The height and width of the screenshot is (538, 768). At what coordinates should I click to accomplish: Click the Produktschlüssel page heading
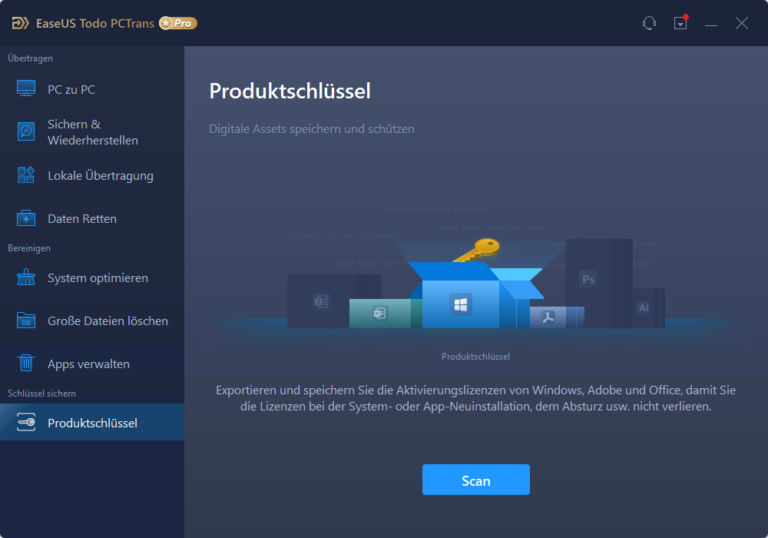pyautogui.click(x=290, y=91)
